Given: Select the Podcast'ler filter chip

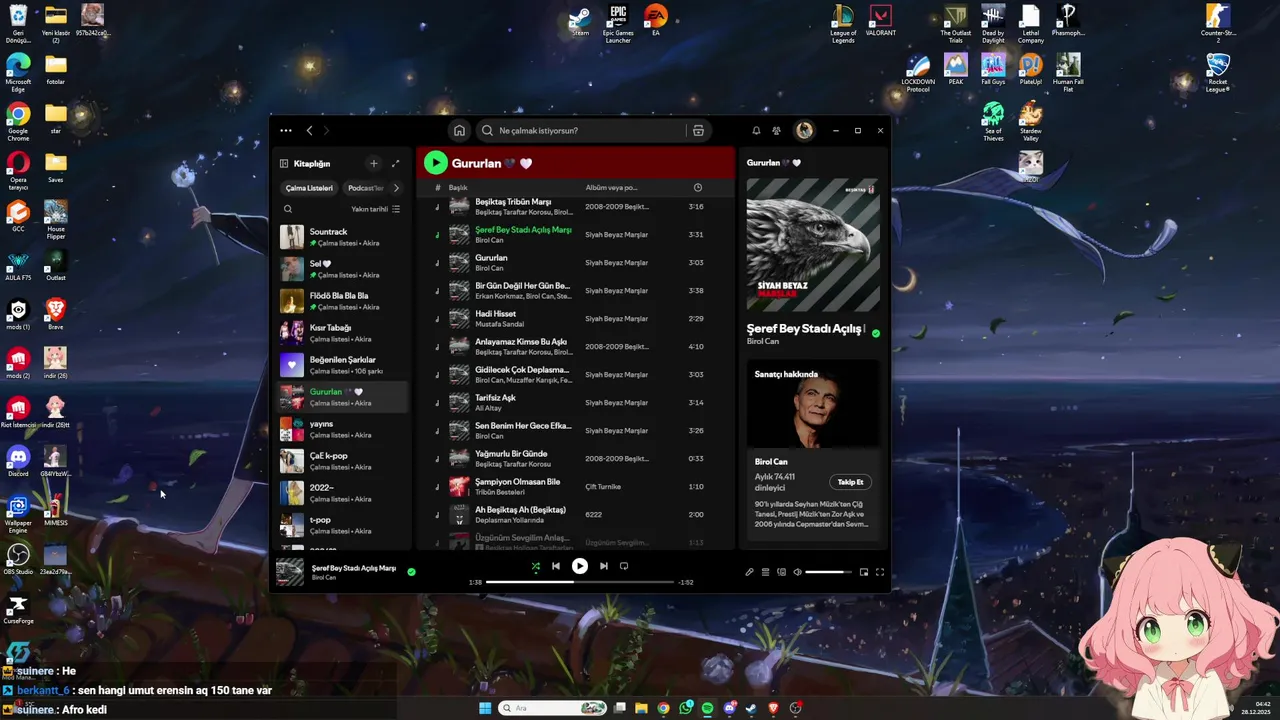Looking at the screenshot, I should pyautogui.click(x=365, y=188).
